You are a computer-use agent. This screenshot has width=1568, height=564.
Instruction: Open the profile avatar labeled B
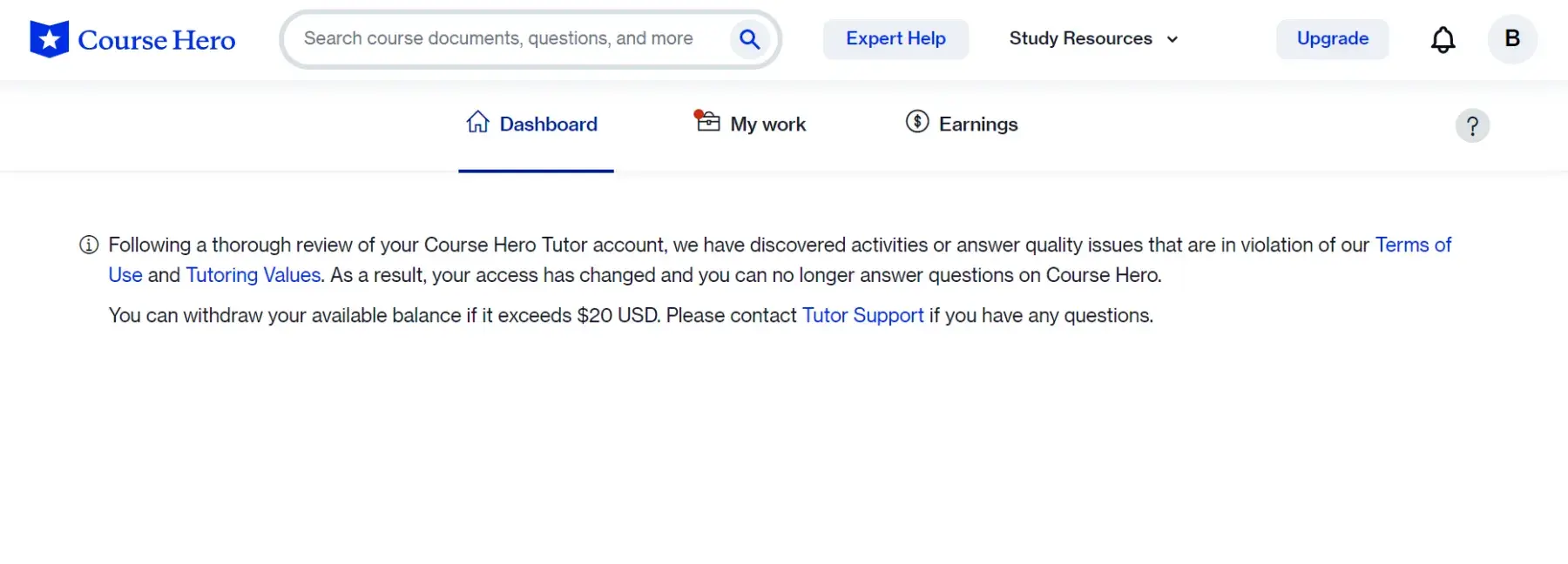[x=1511, y=39]
